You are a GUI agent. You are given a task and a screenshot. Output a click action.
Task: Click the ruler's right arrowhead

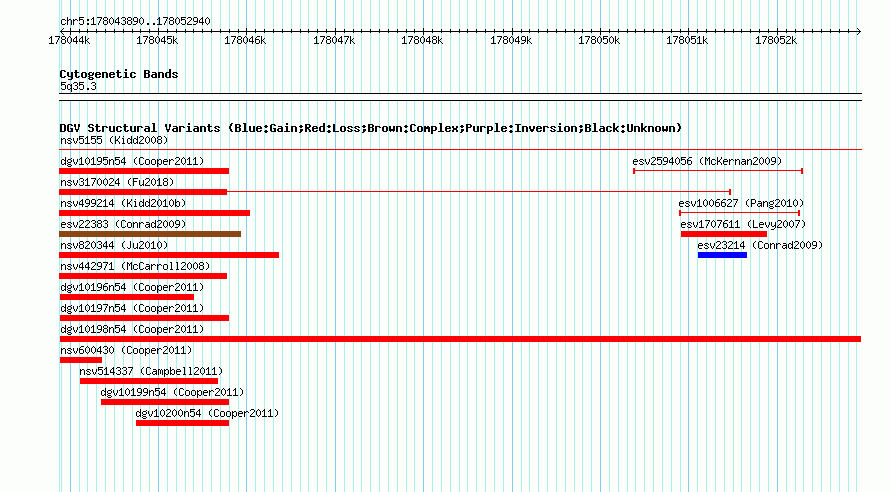click(x=859, y=31)
